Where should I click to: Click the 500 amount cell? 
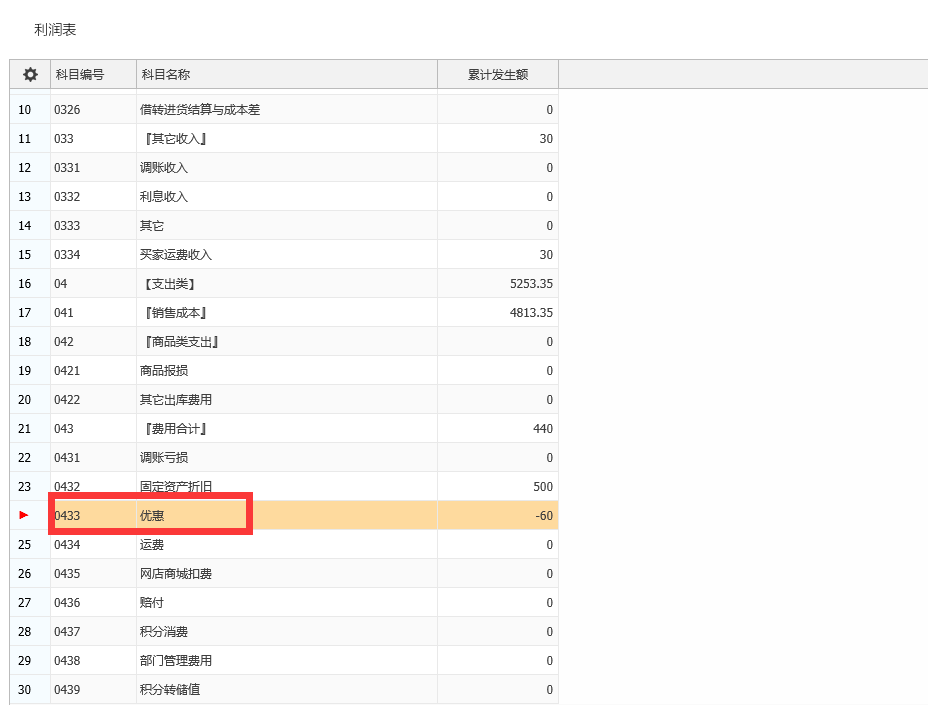click(498, 487)
